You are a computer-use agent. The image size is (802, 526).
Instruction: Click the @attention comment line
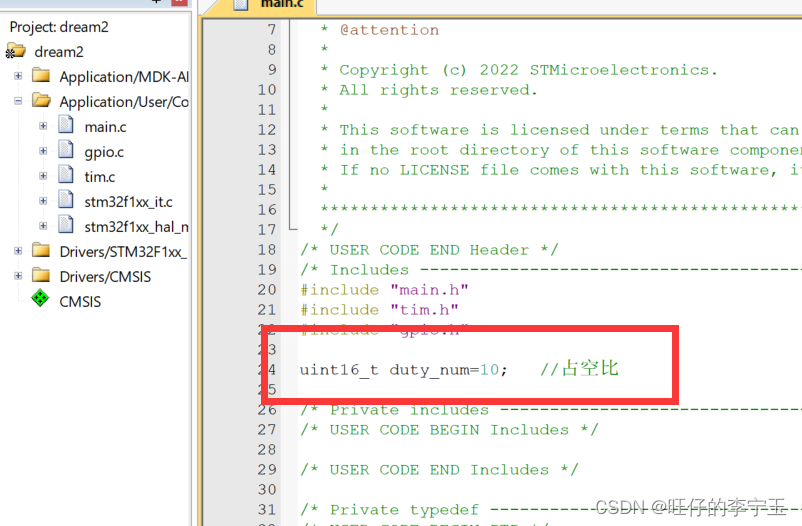(x=380, y=30)
